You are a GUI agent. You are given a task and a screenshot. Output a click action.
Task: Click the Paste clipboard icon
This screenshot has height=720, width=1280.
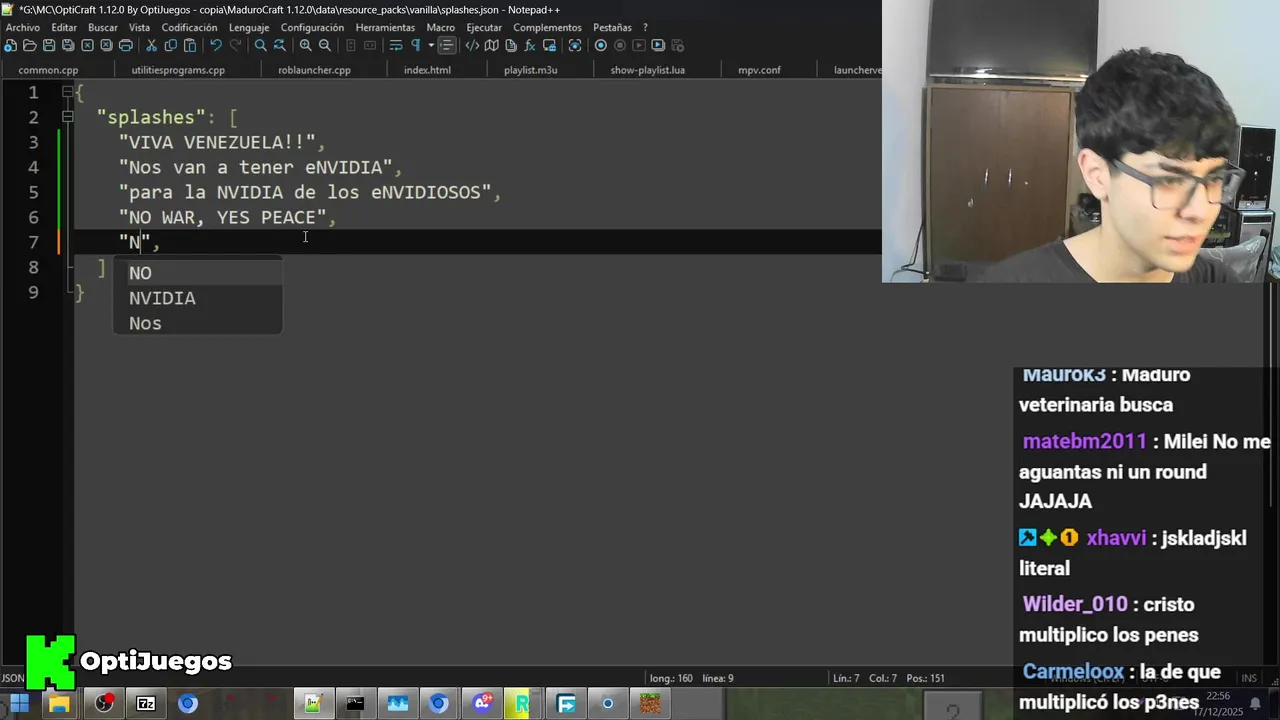click(x=190, y=45)
